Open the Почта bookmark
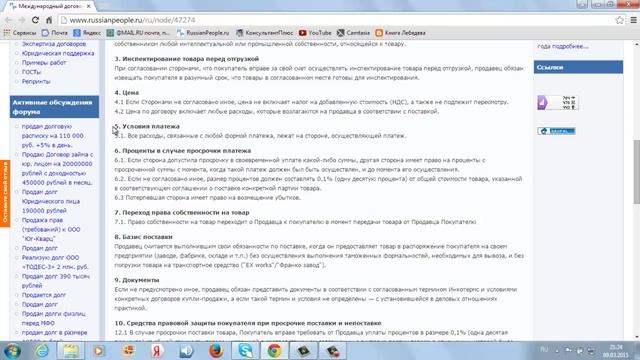640x360 pixels. pyautogui.click(x=55, y=33)
